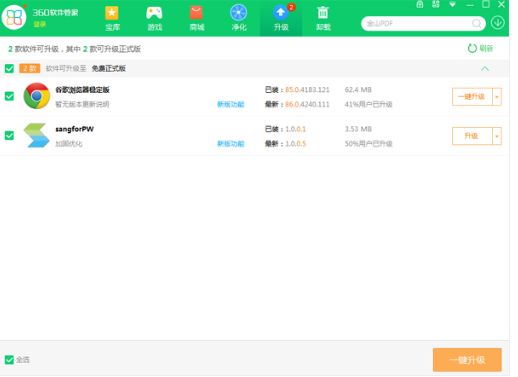Click the Chrome browser icon
Image resolution: width=518 pixels, height=377 pixels.
[x=37, y=96]
